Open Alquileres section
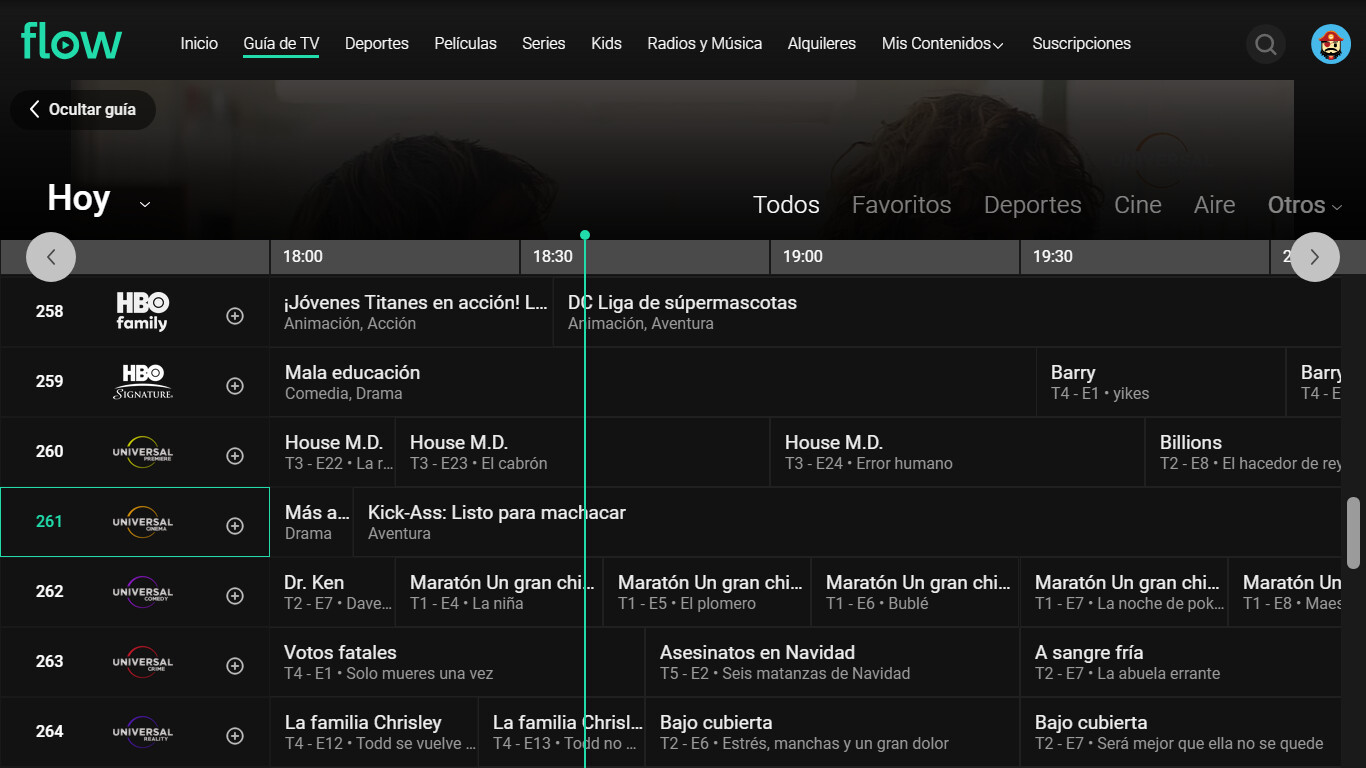1366x768 pixels. pyautogui.click(x=822, y=44)
